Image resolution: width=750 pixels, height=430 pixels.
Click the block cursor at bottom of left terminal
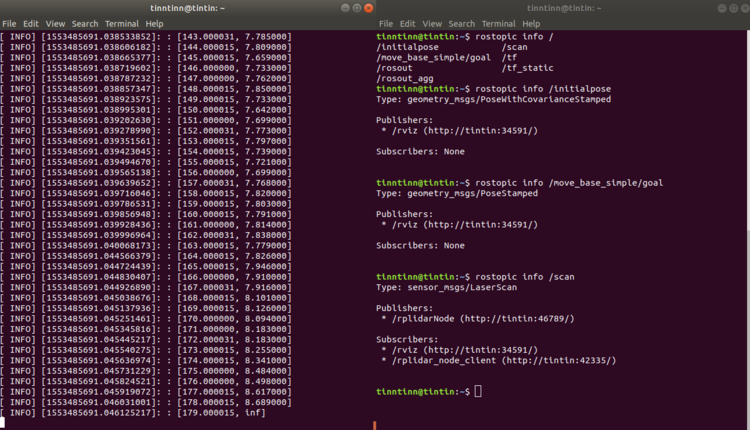coord(2,422)
